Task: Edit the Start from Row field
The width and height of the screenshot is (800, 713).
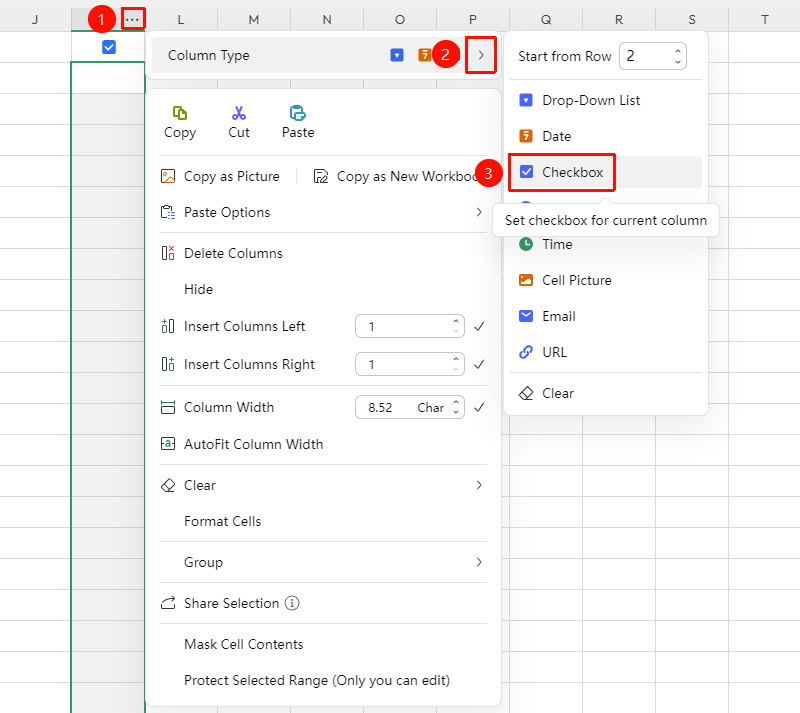Action: 653,56
